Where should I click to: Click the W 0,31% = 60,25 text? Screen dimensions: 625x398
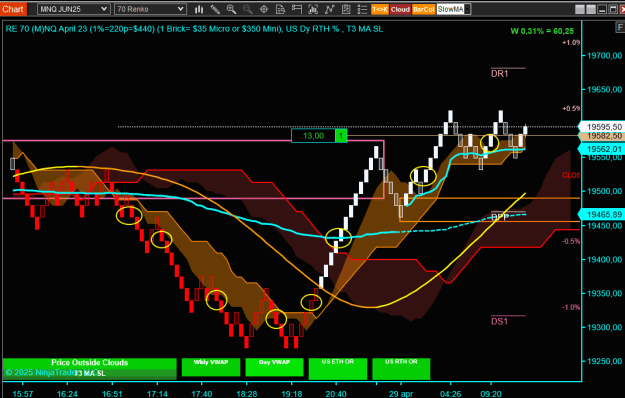point(542,31)
